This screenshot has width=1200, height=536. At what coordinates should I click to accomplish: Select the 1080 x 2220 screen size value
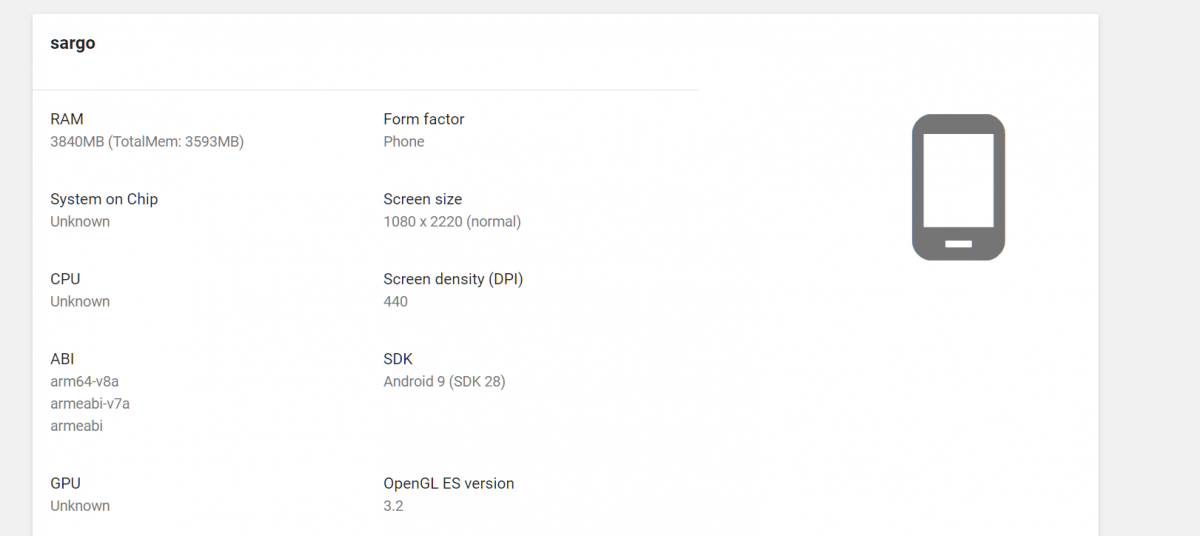click(452, 221)
